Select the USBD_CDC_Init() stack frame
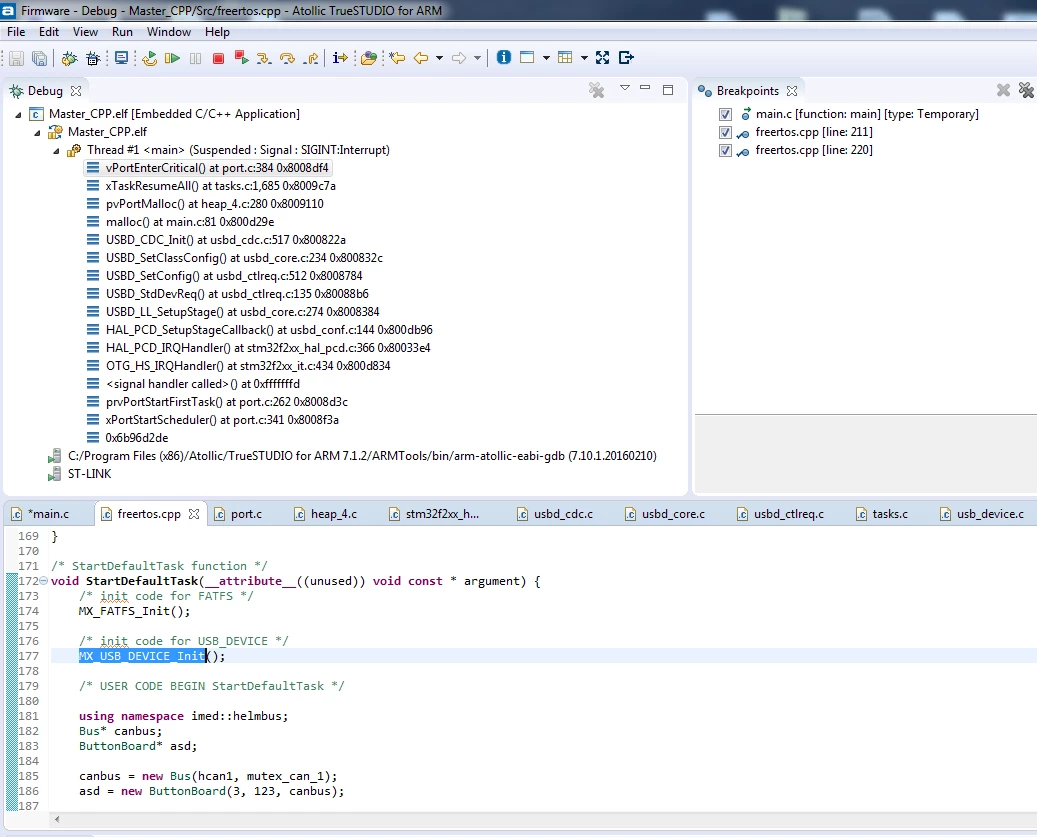 [226, 240]
